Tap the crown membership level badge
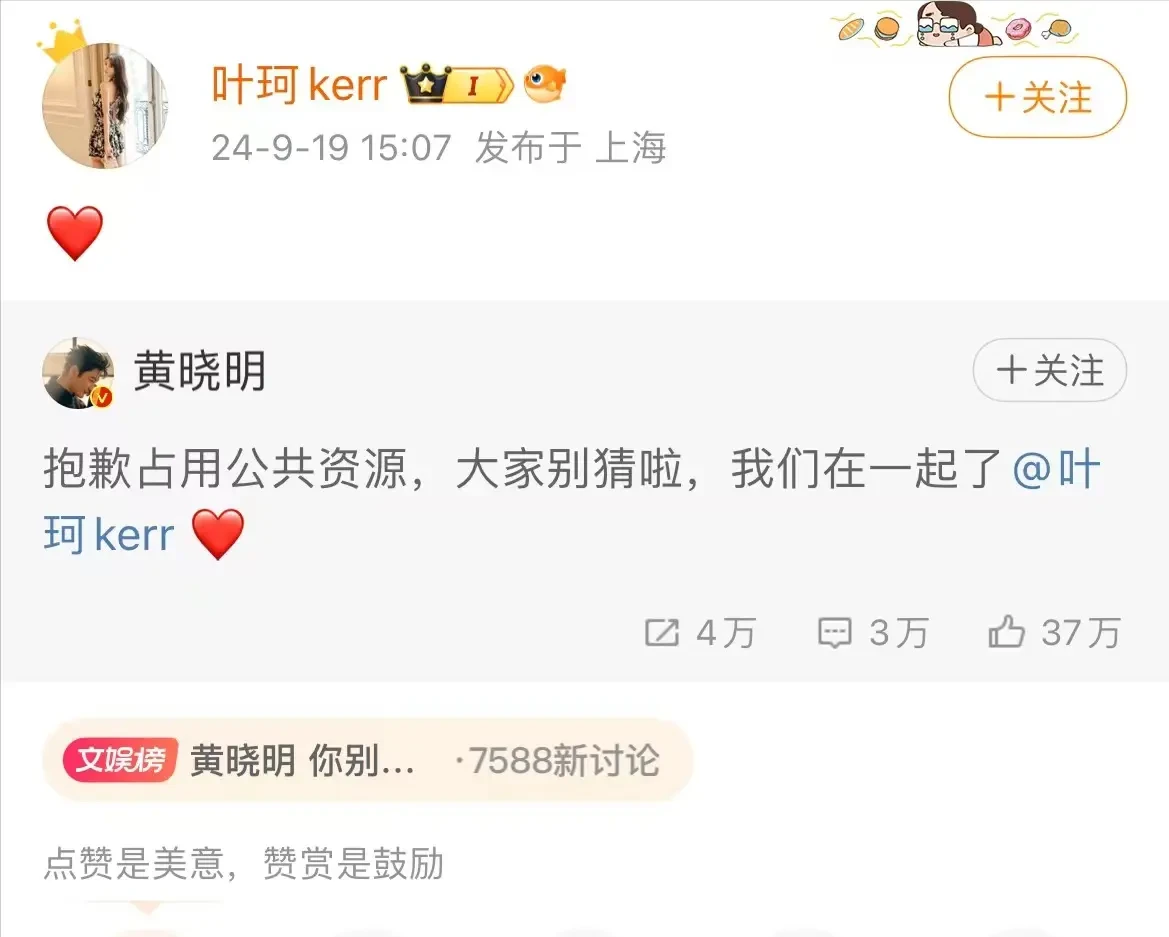The height and width of the screenshot is (937, 1169). point(457,84)
